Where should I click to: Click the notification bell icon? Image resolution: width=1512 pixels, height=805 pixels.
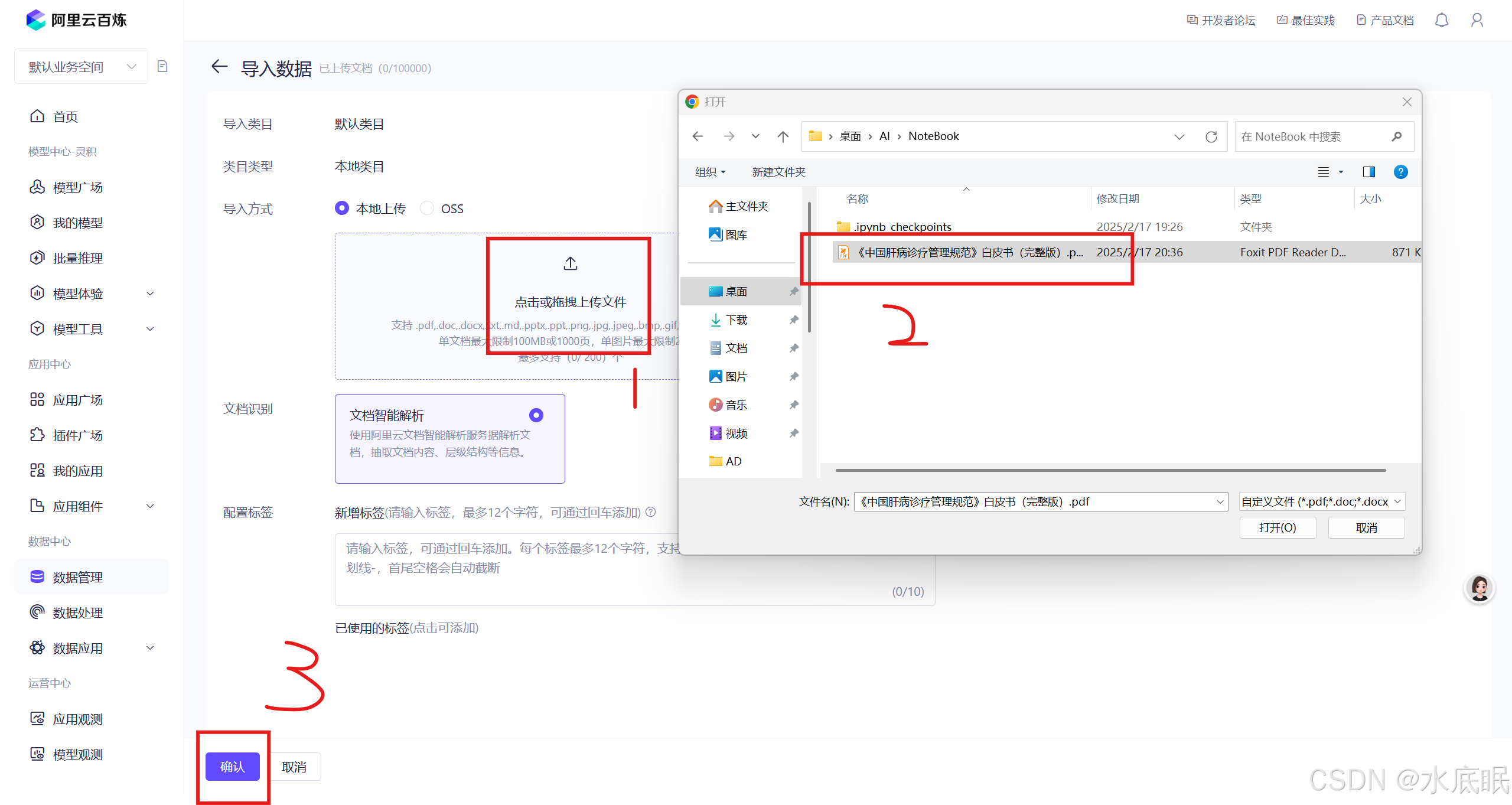coord(1441,21)
